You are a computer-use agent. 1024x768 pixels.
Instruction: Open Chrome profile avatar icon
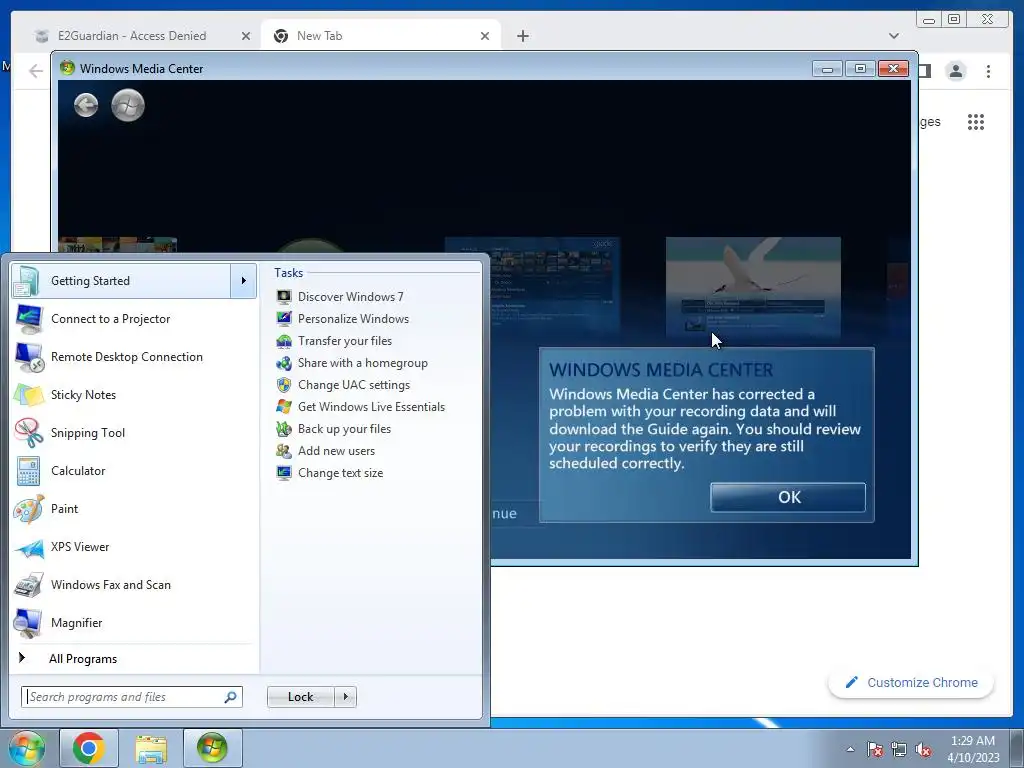pos(955,71)
